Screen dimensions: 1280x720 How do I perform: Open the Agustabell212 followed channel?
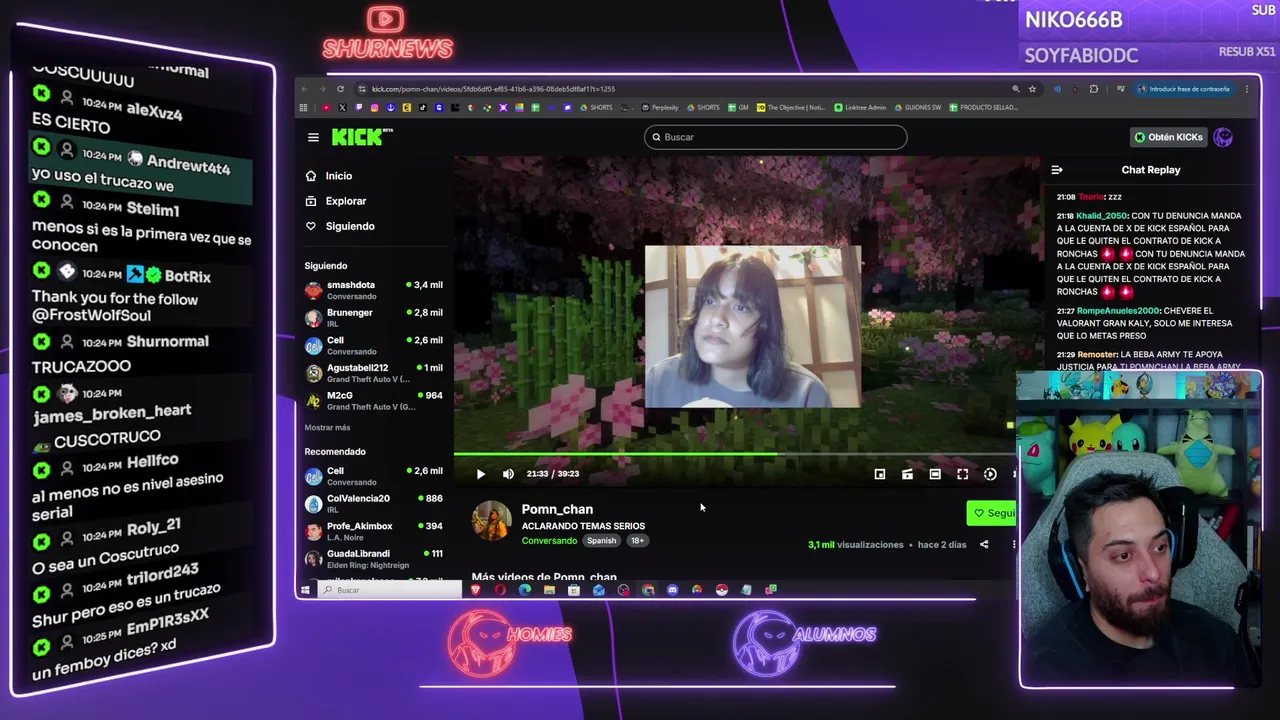(373, 372)
